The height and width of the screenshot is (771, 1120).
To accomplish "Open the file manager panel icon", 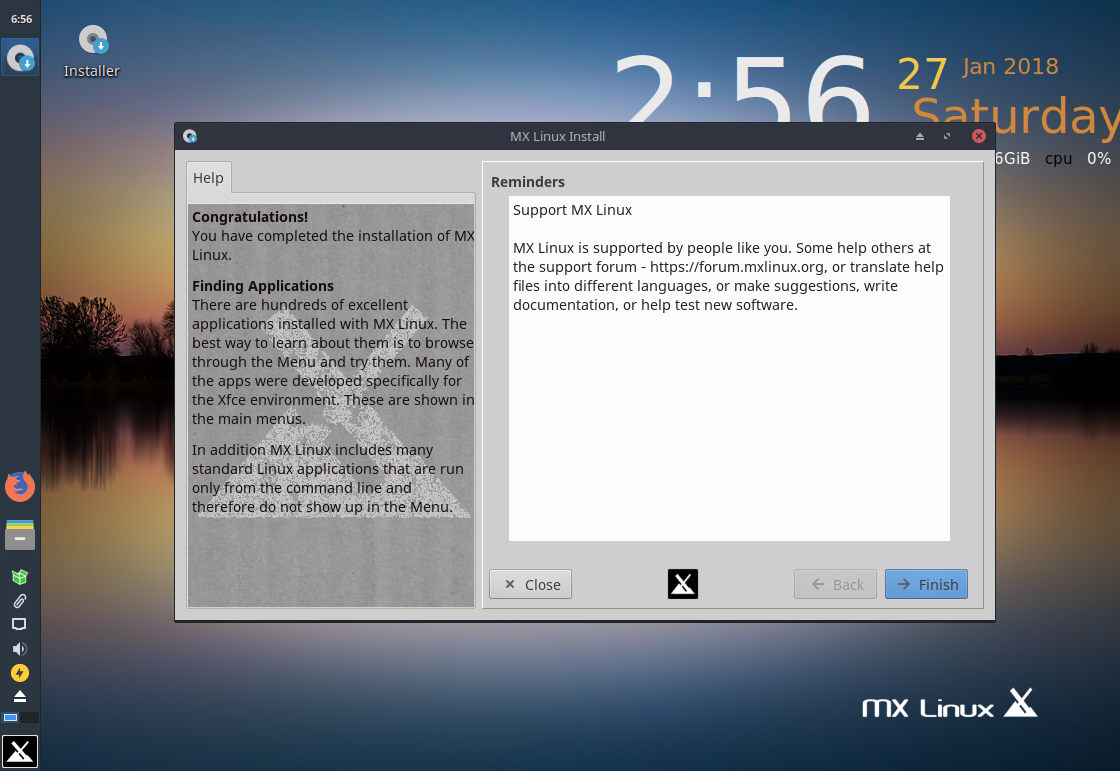I will pyautogui.click(x=20, y=534).
